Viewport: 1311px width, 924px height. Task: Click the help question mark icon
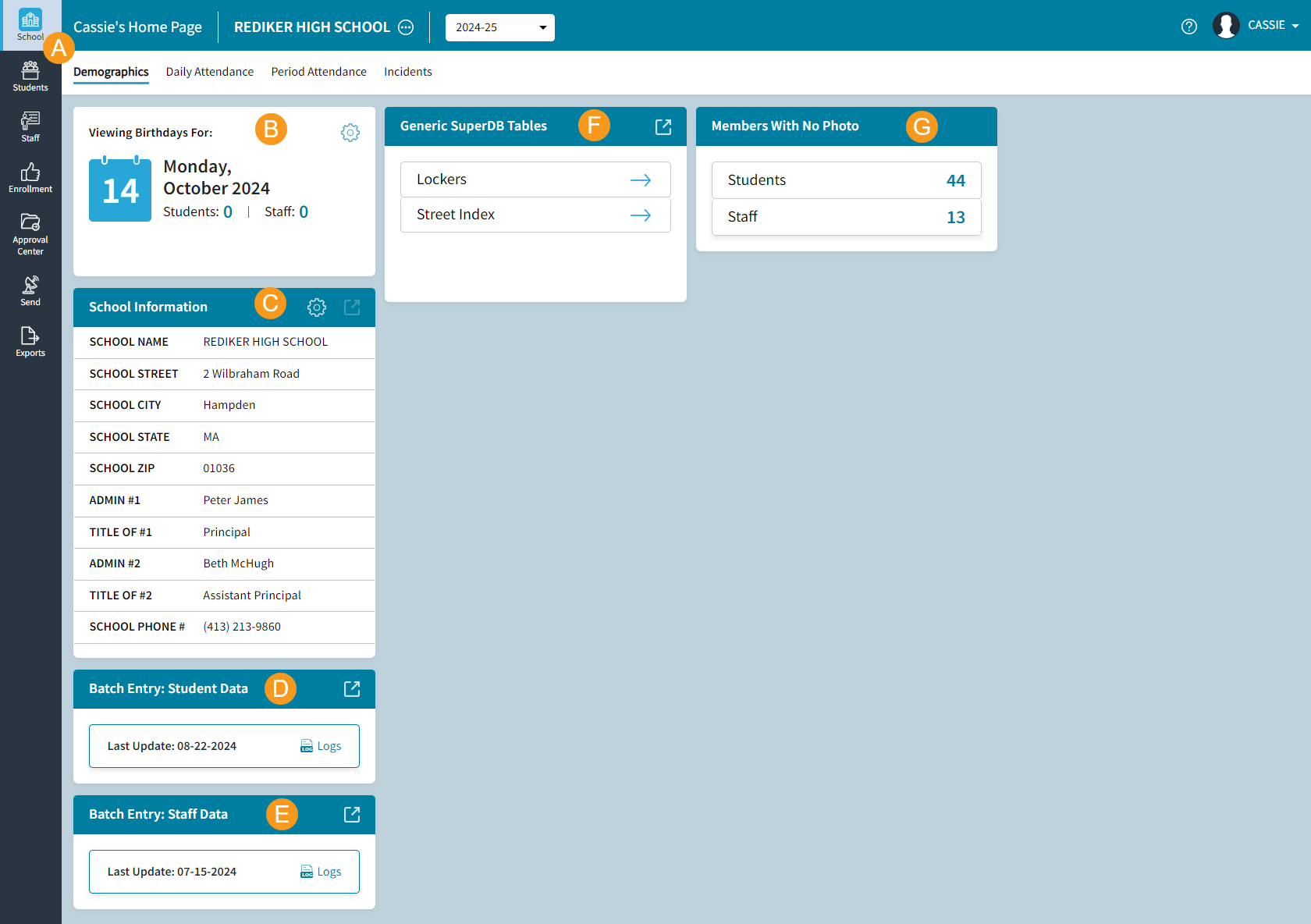(x=1188, y=26)
